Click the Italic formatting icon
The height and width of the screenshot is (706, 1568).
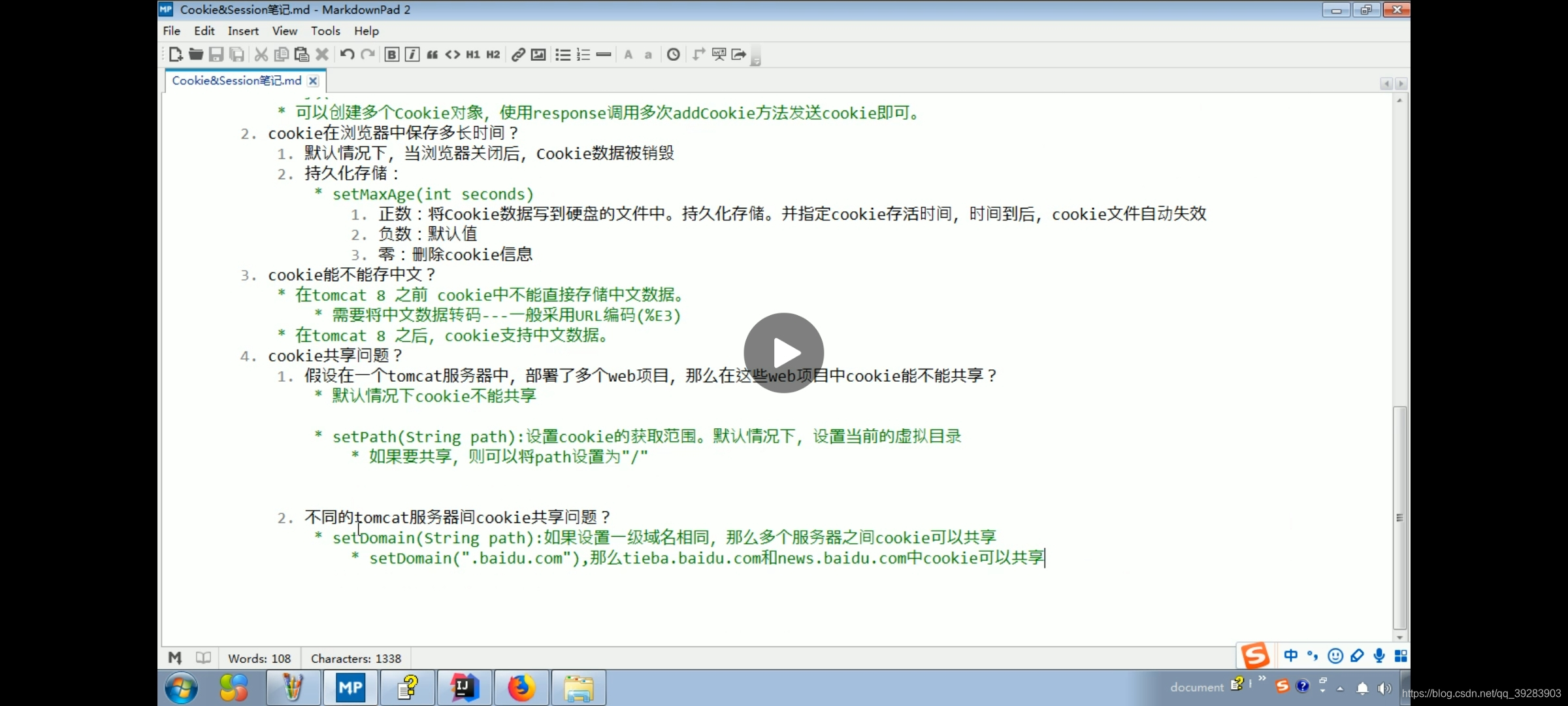[x=412, y=54]
